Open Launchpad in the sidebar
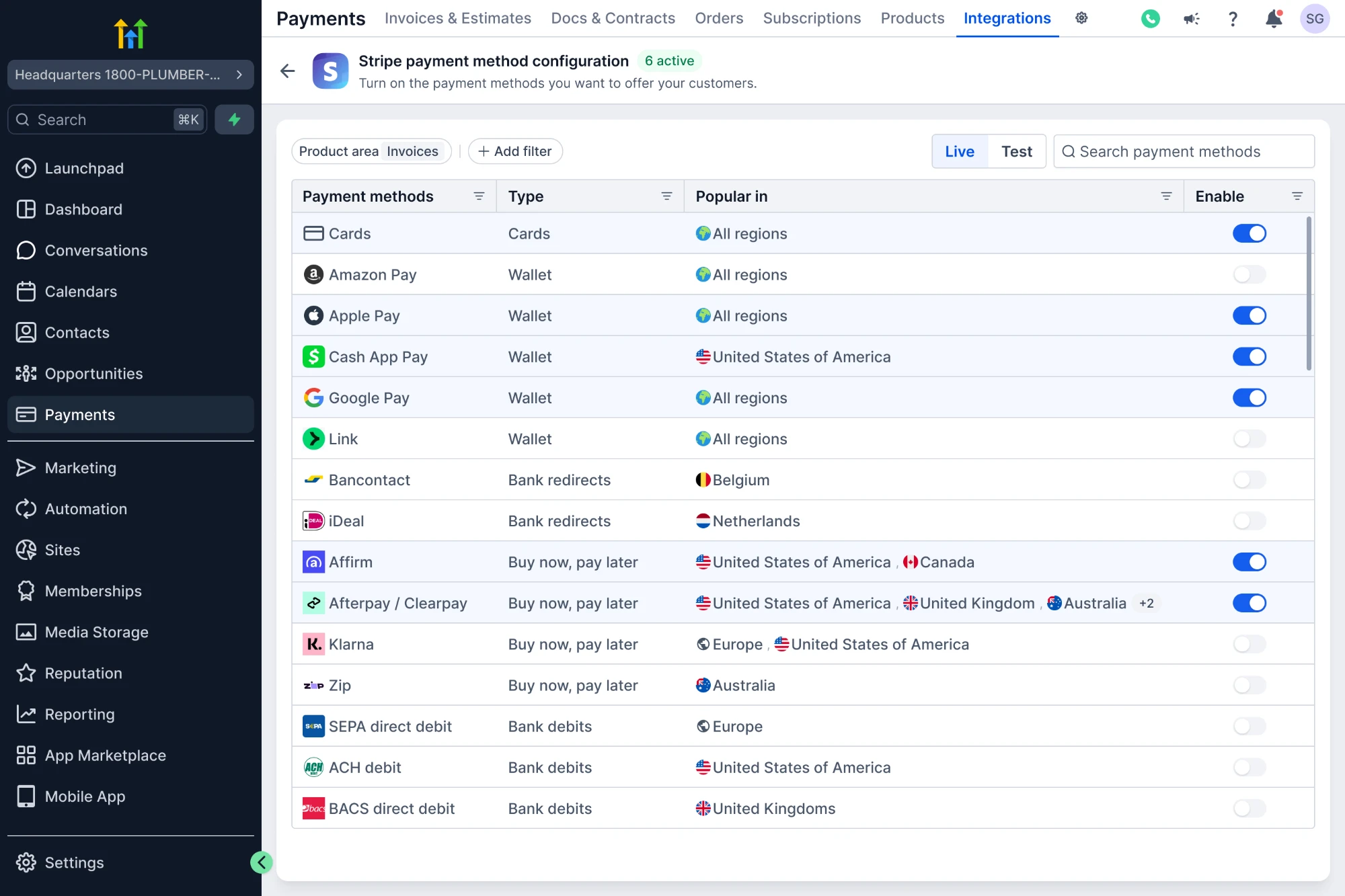 130,168
